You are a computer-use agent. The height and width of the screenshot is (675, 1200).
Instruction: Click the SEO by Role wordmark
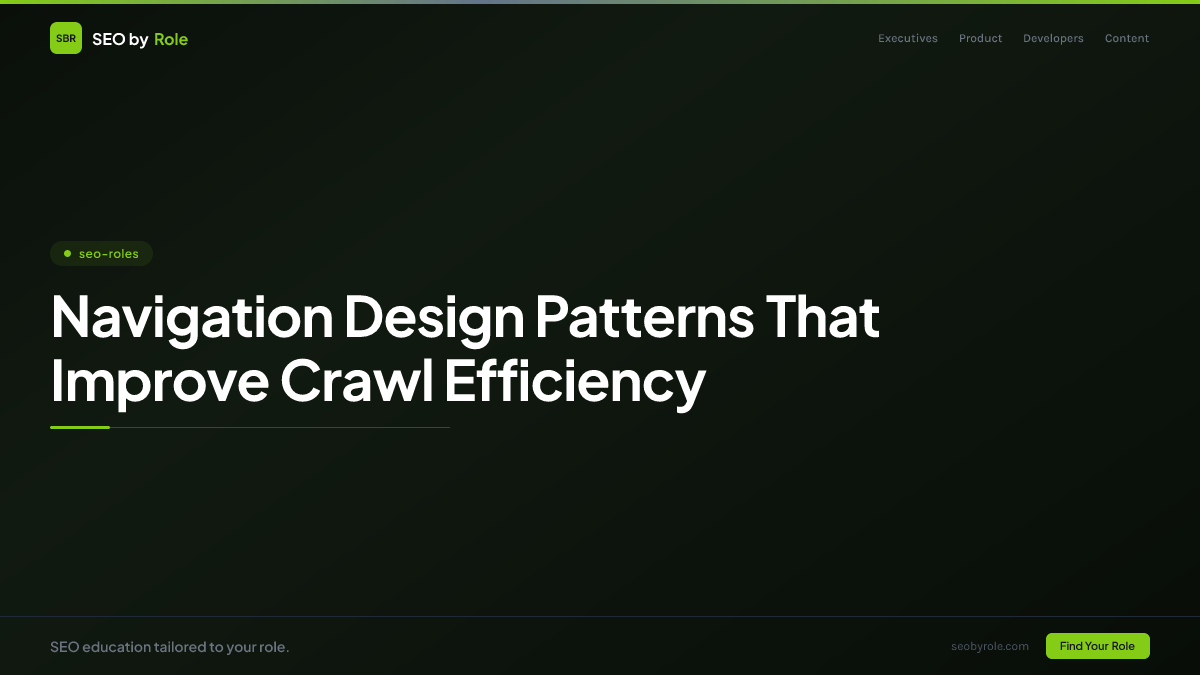140,38
